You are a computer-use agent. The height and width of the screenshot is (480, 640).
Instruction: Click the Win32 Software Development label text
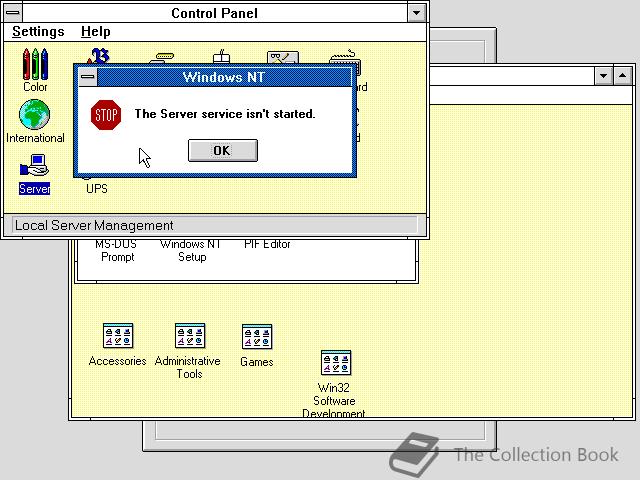pyautogui.click(x=334, y=400)
